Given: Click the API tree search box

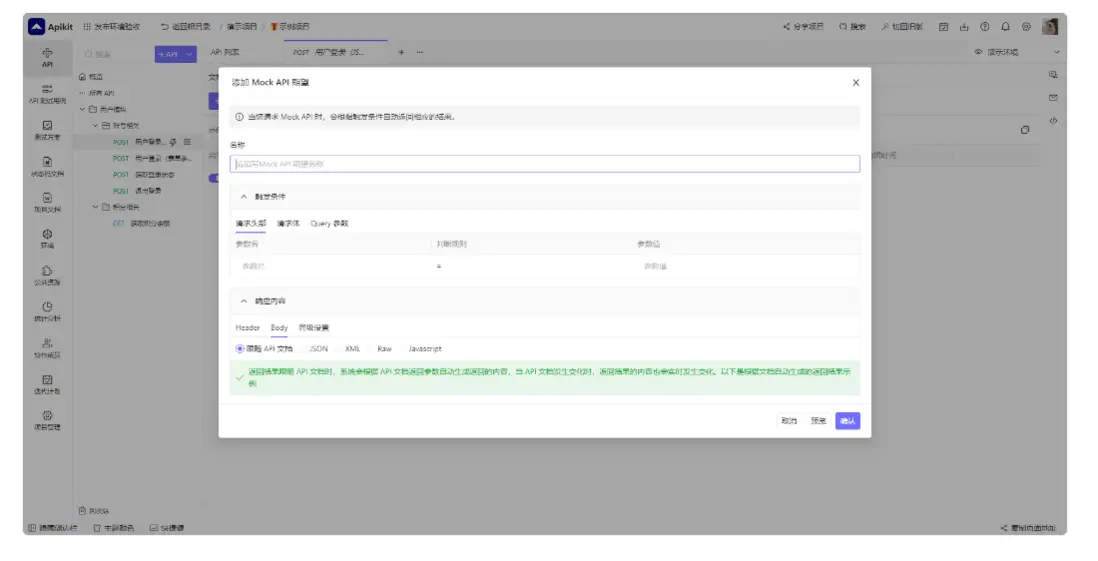Looking at the screenshot, I should tap(115, 54).
